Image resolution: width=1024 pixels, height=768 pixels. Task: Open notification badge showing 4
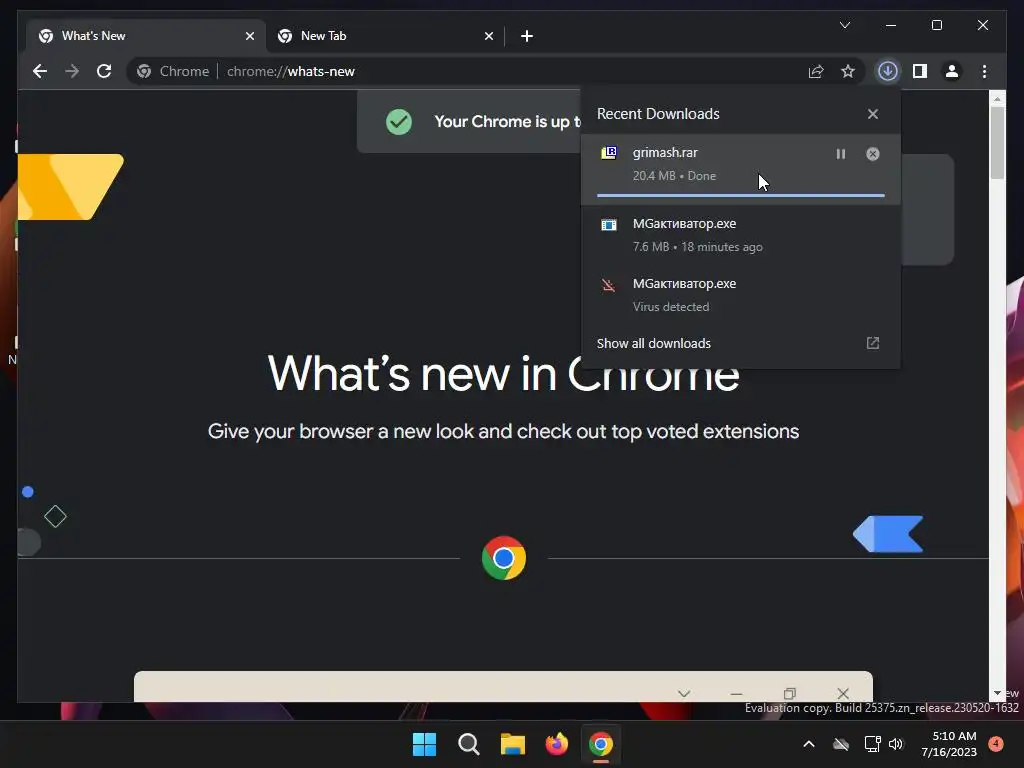click(996, 744)
